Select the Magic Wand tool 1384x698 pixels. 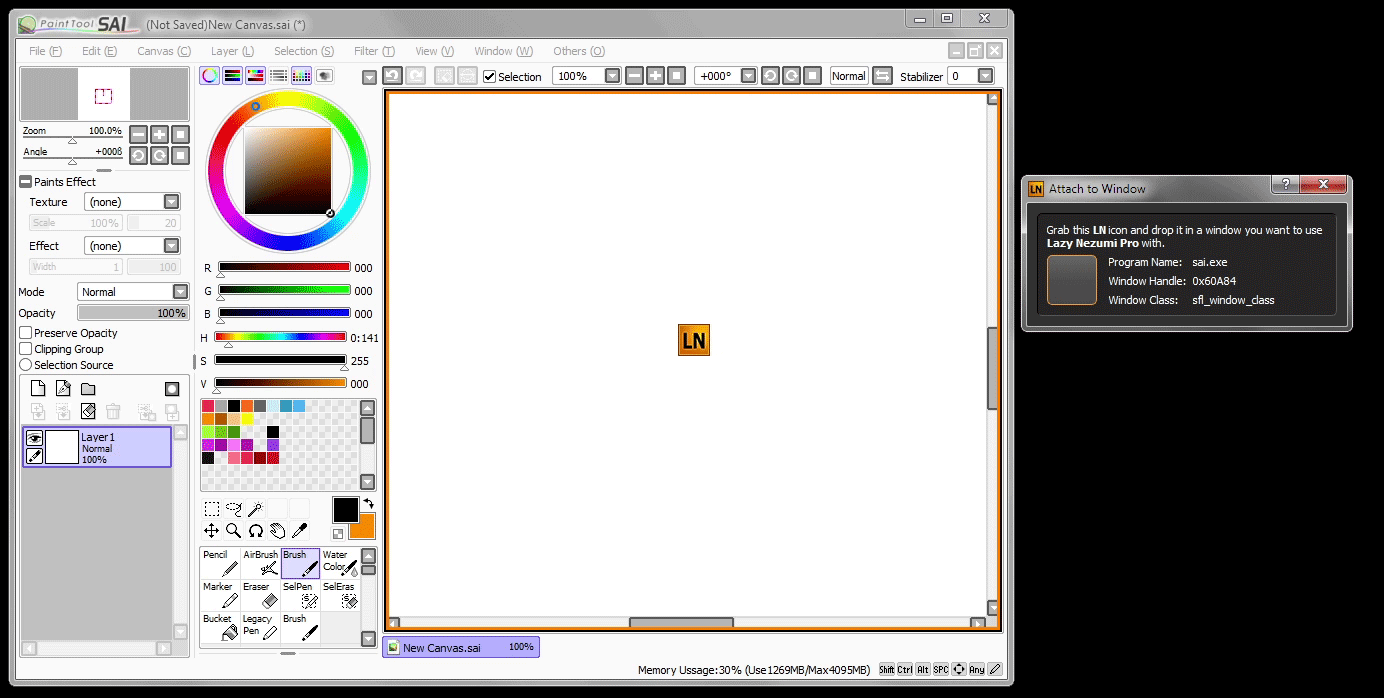[x=256, y=509]
